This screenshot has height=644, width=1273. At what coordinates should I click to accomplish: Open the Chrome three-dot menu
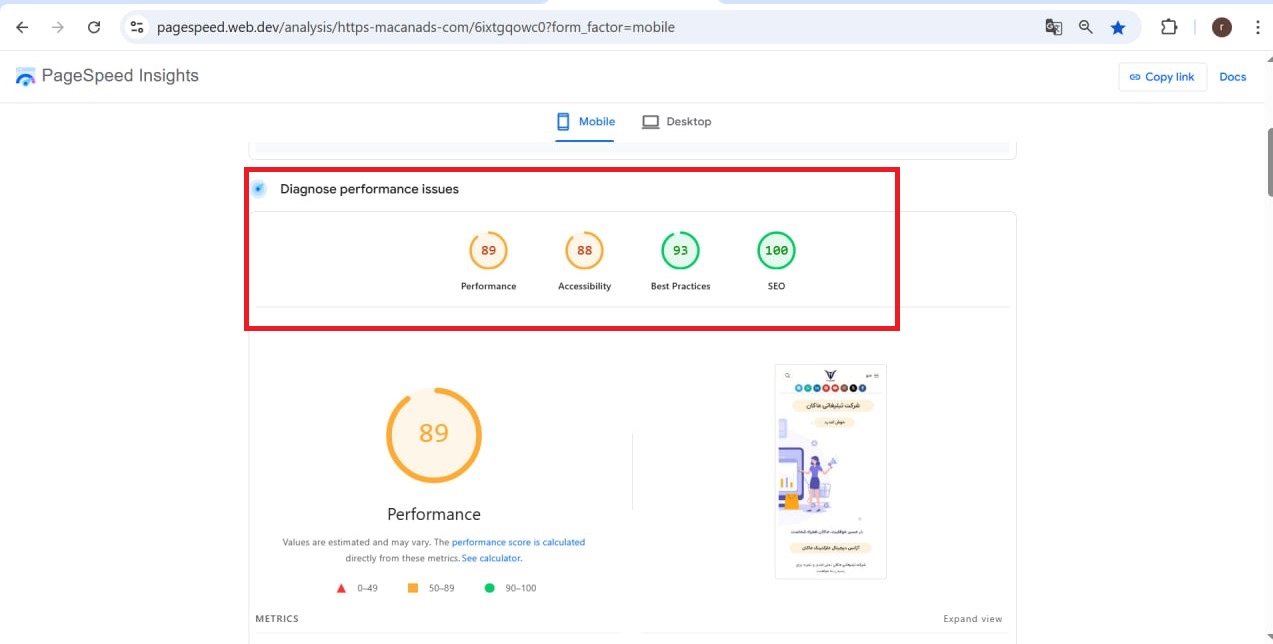point(1257,27)
